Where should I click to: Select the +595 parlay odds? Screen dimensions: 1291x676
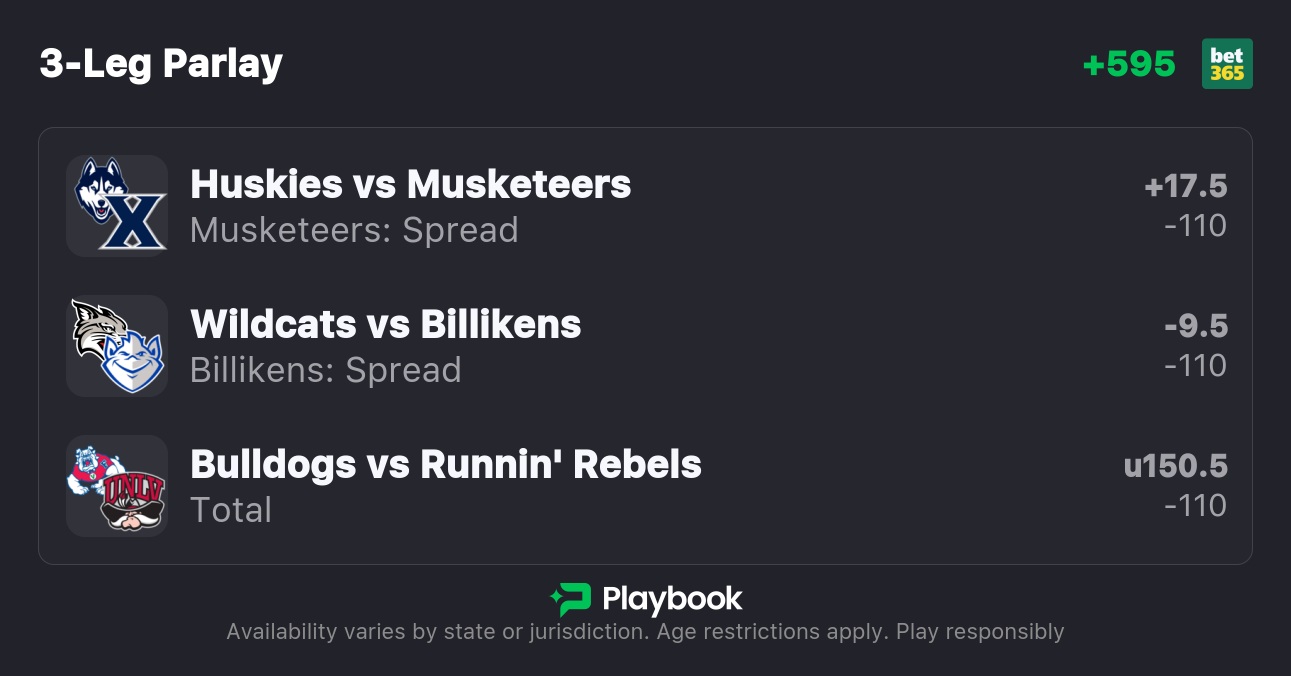click(x=1129, y=64)
